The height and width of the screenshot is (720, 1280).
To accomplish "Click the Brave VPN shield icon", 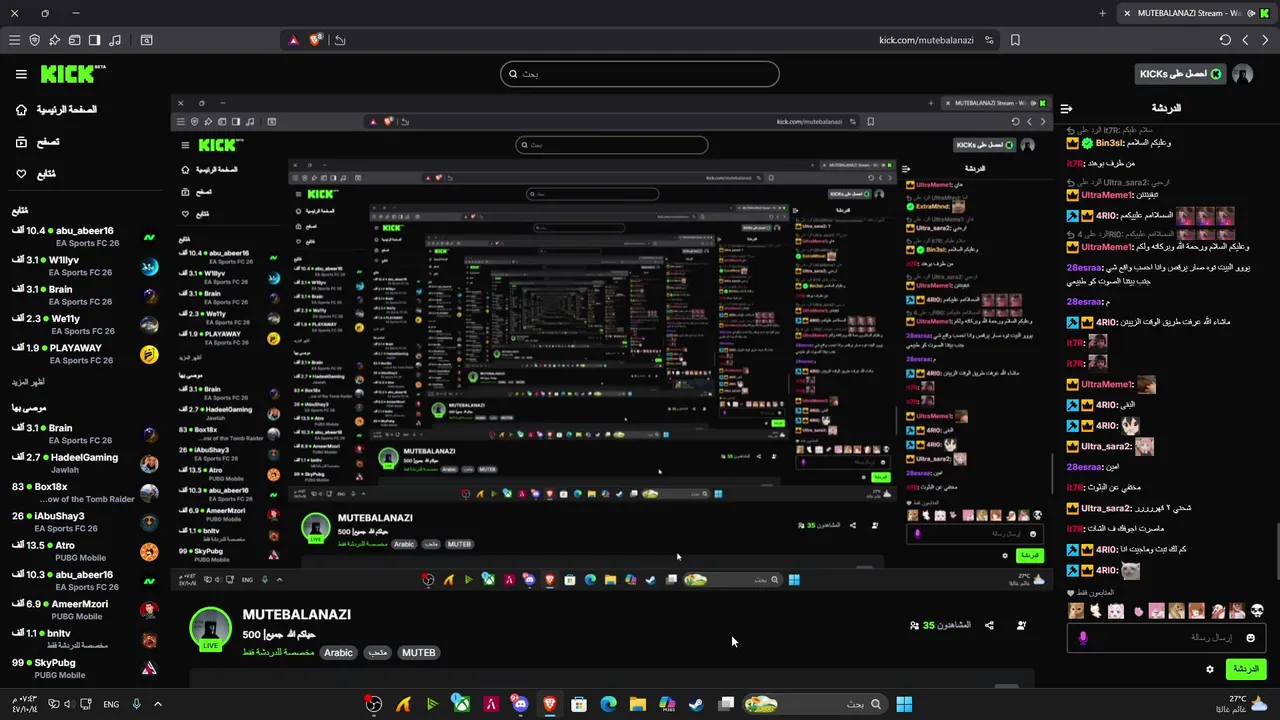I will pyautogui.click(x=35, y=40).
